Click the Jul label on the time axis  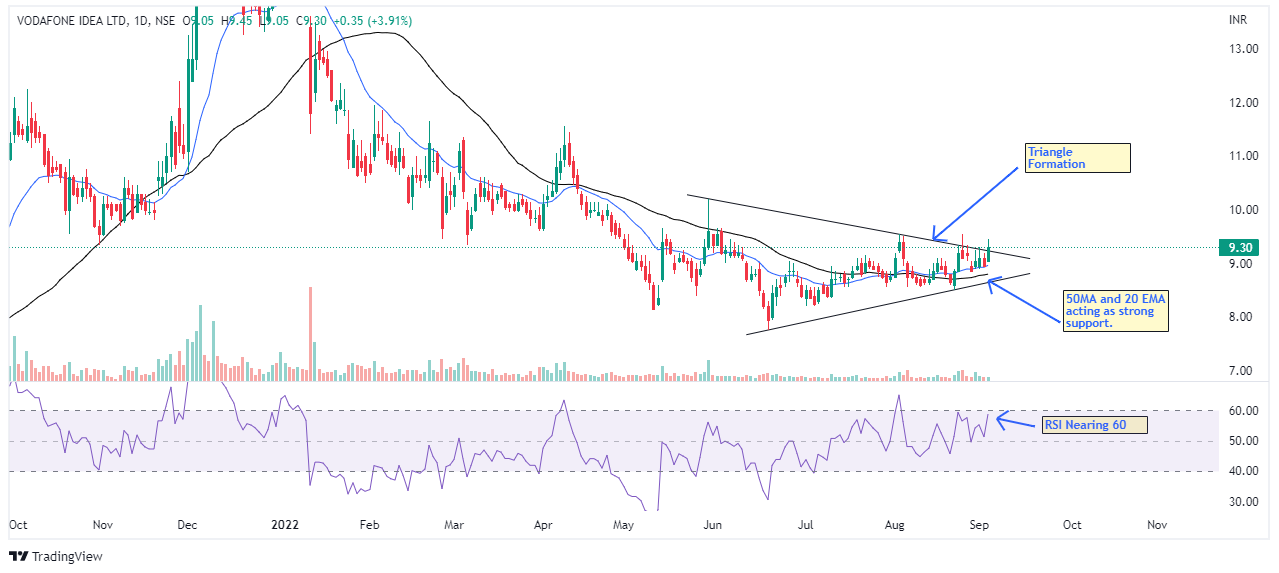803,524
